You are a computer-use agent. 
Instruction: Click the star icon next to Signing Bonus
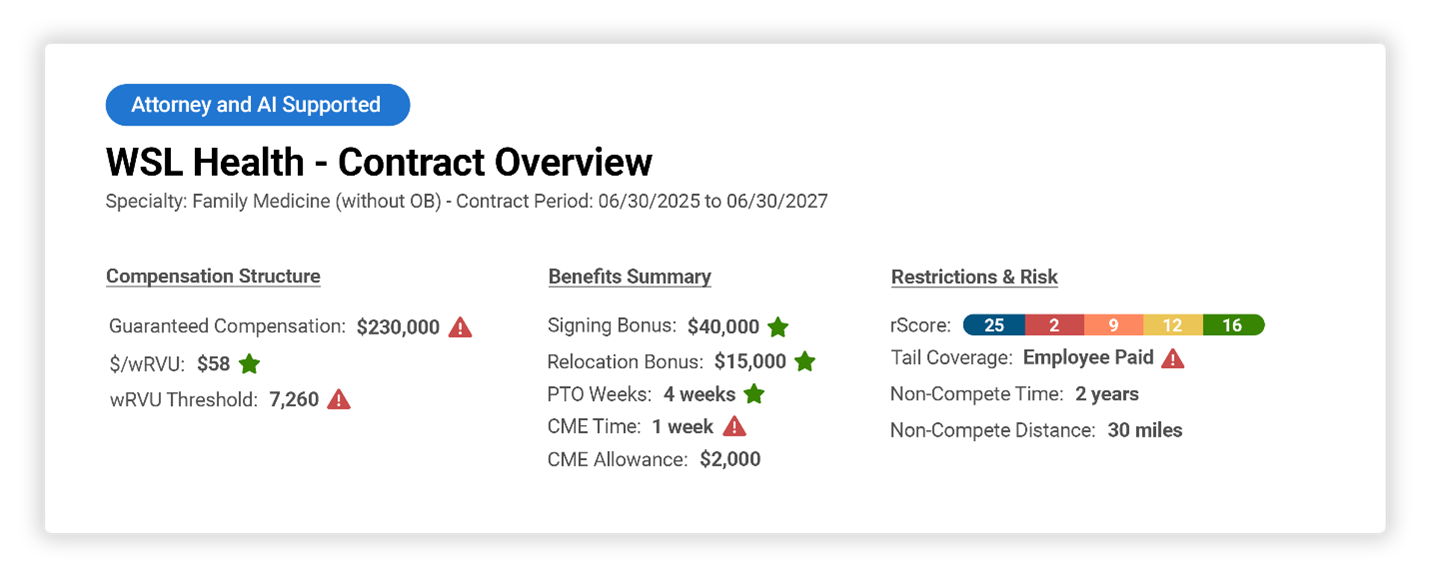click(x=778, y=326)
